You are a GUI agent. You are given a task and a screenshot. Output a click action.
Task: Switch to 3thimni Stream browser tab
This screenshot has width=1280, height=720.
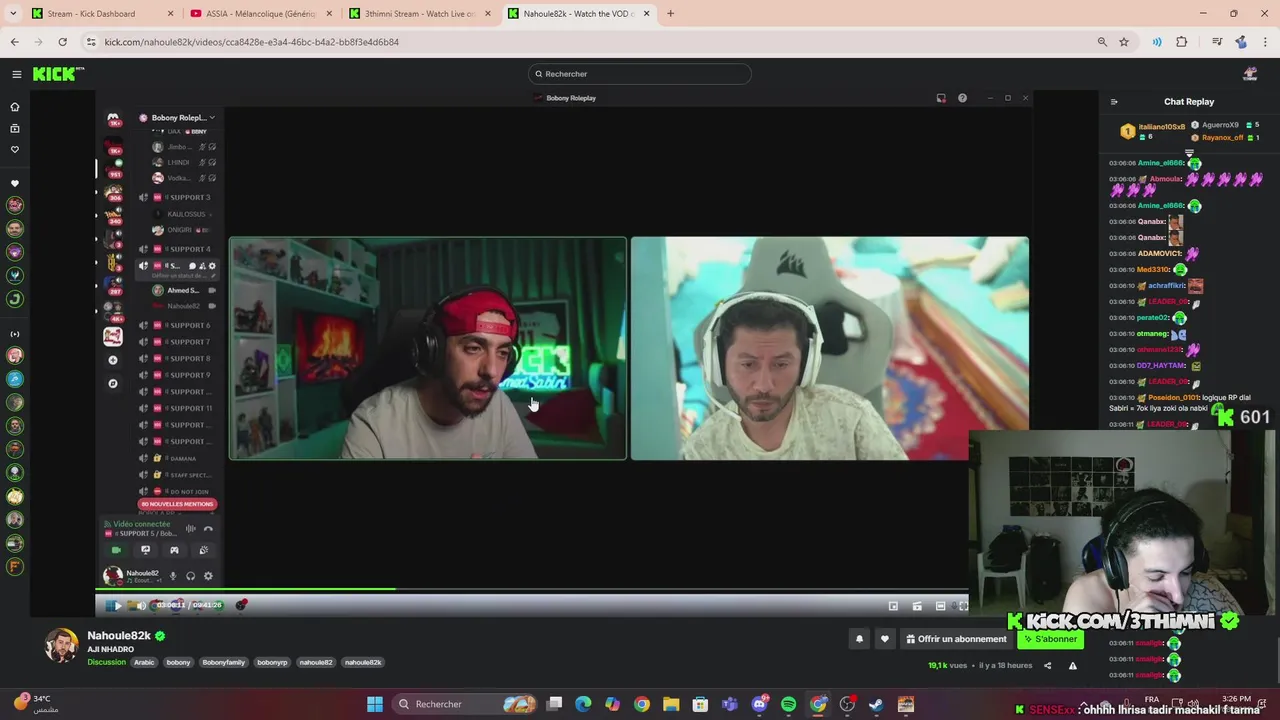click(420, 14)
